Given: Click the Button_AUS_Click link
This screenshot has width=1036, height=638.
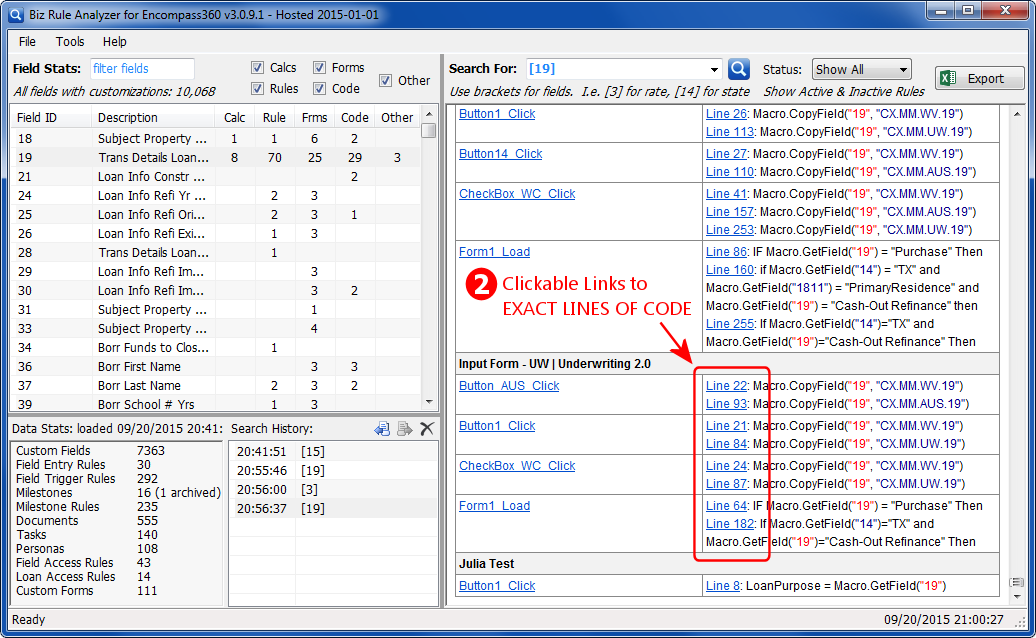Looking at the screenshot, I should point(509,386).
